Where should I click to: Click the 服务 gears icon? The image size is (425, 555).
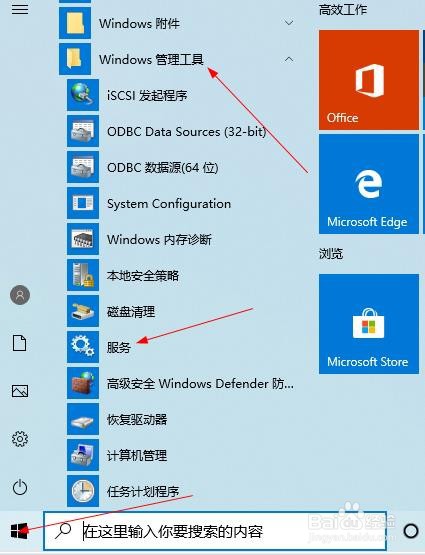click(x=83, y=347)
